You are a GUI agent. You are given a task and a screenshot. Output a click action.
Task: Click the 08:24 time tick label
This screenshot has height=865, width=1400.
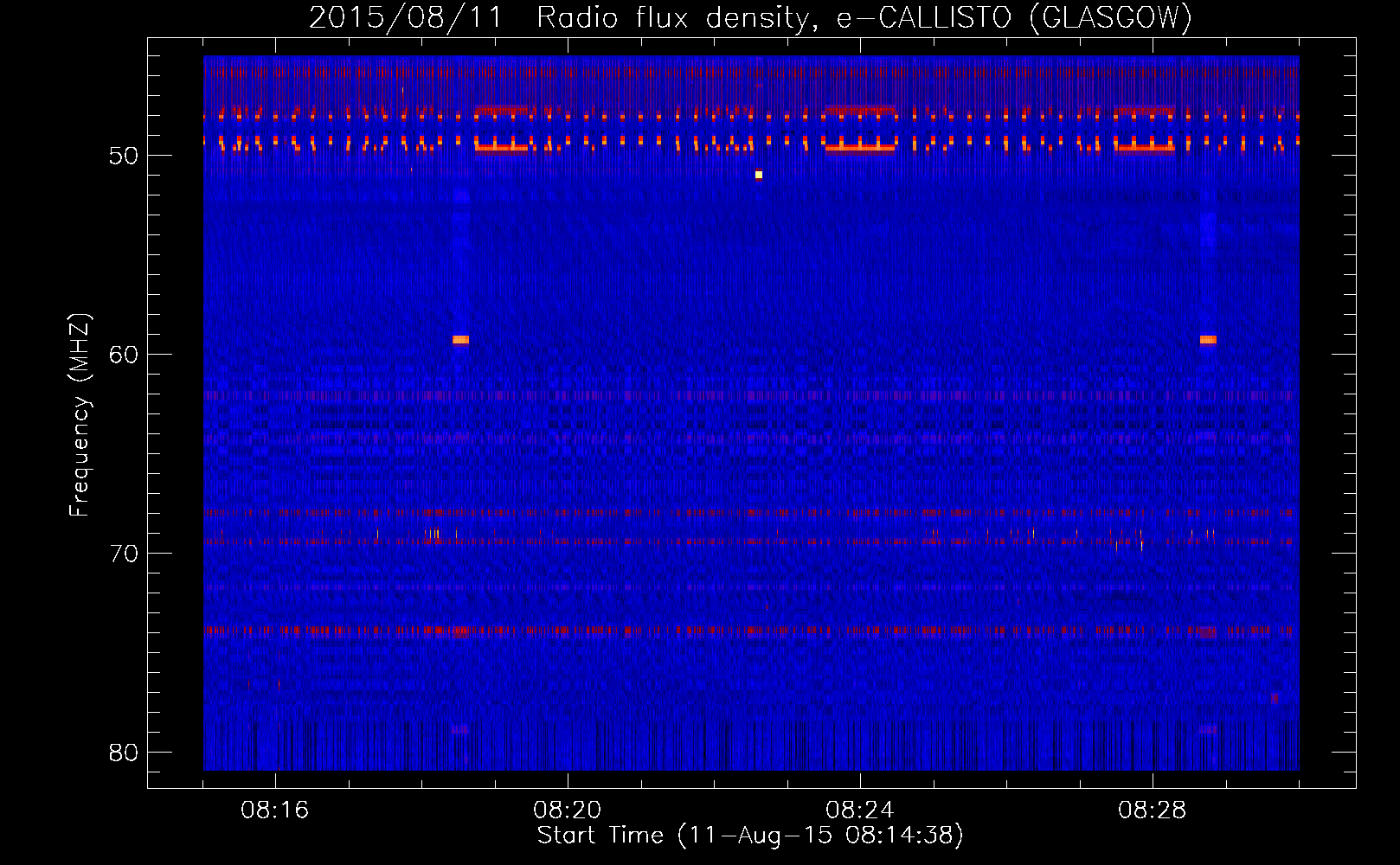(x=860, y=811)
